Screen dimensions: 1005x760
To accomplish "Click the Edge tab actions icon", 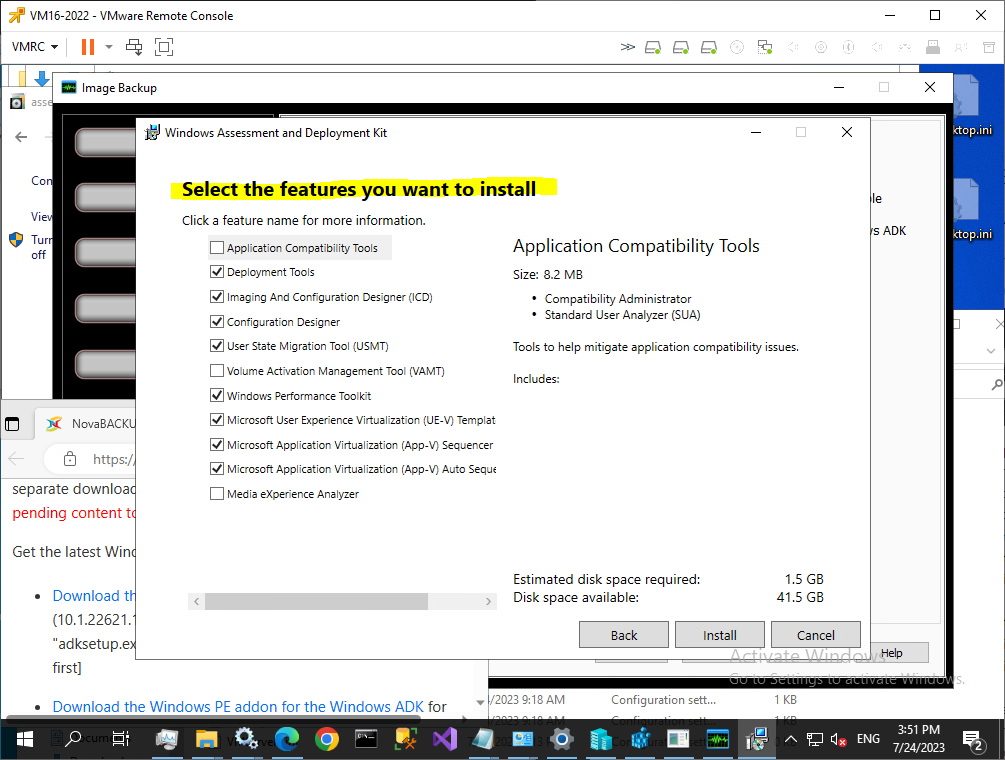I will [12, 424].
